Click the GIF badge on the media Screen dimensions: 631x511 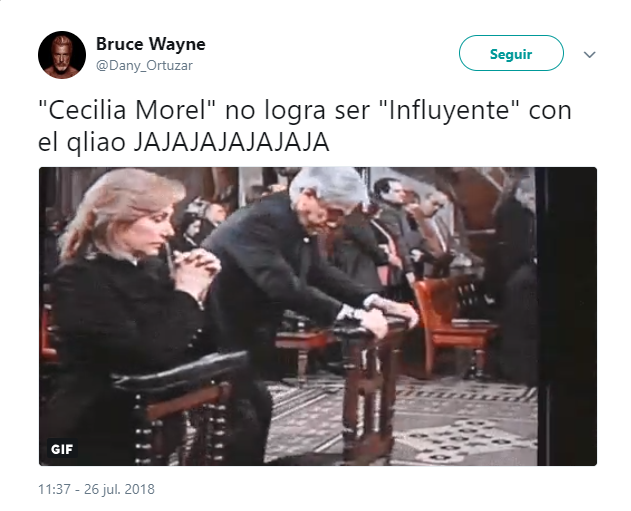coord(62,449)
